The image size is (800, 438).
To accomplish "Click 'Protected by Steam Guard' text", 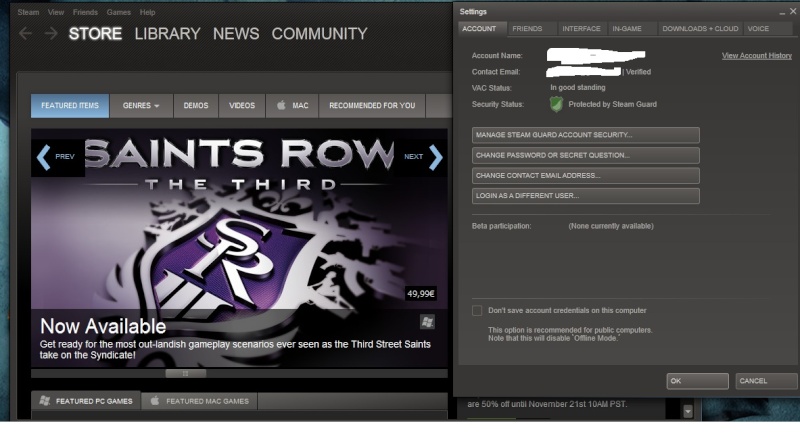I will point(612,104).
